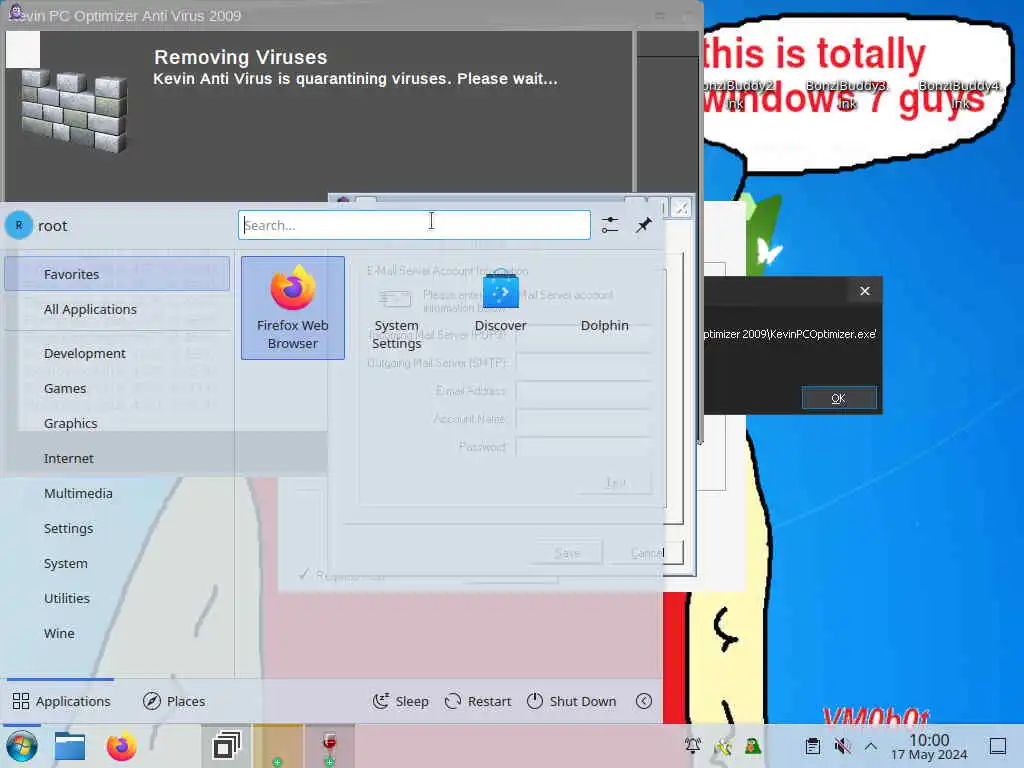Toggle the muted volume icon
Viewport: 1024px width, 768px height.
pos(842,746)
